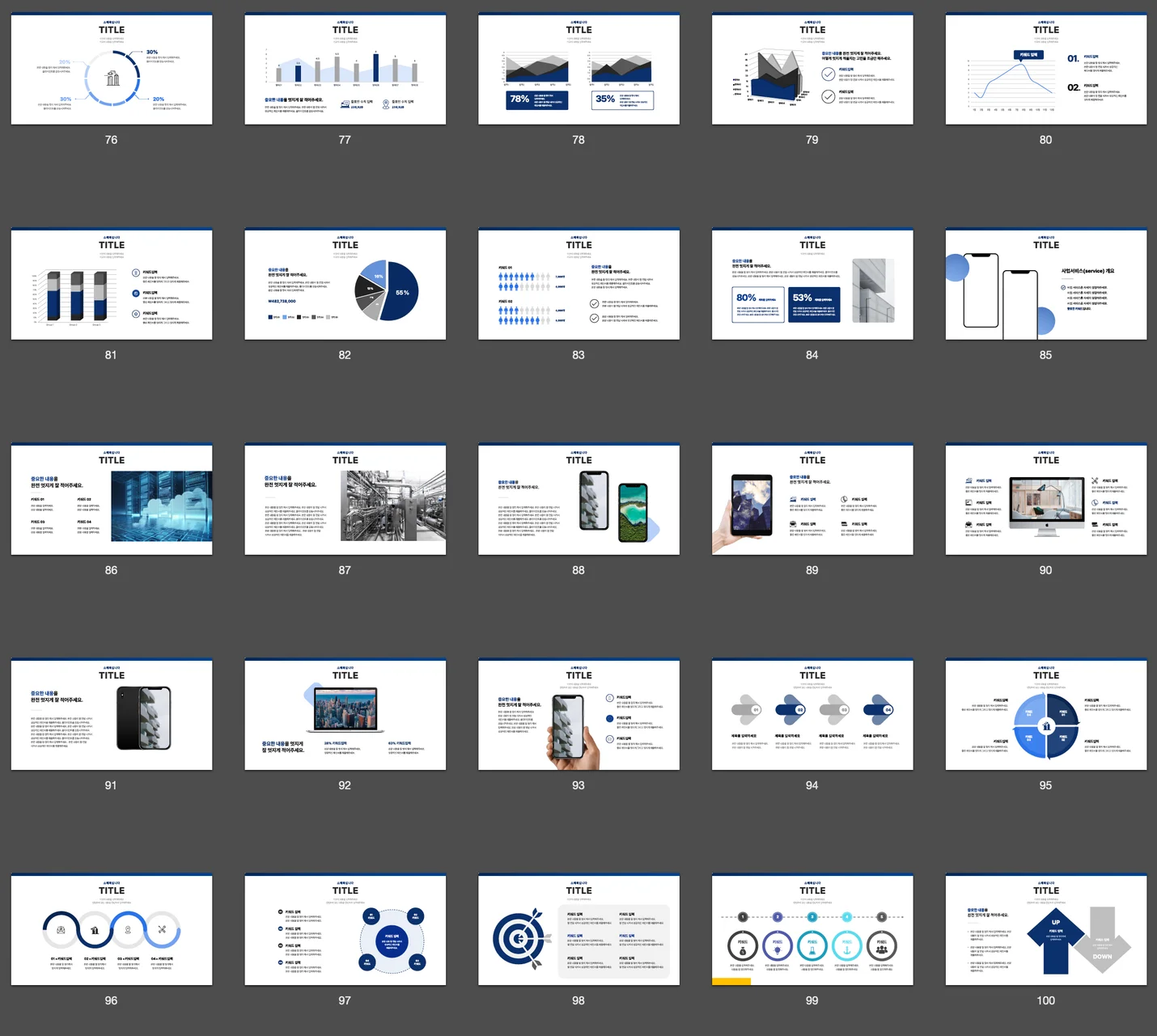Select slide 87 with the grayscale factory photo
The height and width of the screenshot is (1036, 1157).
[x=345, y=500]
